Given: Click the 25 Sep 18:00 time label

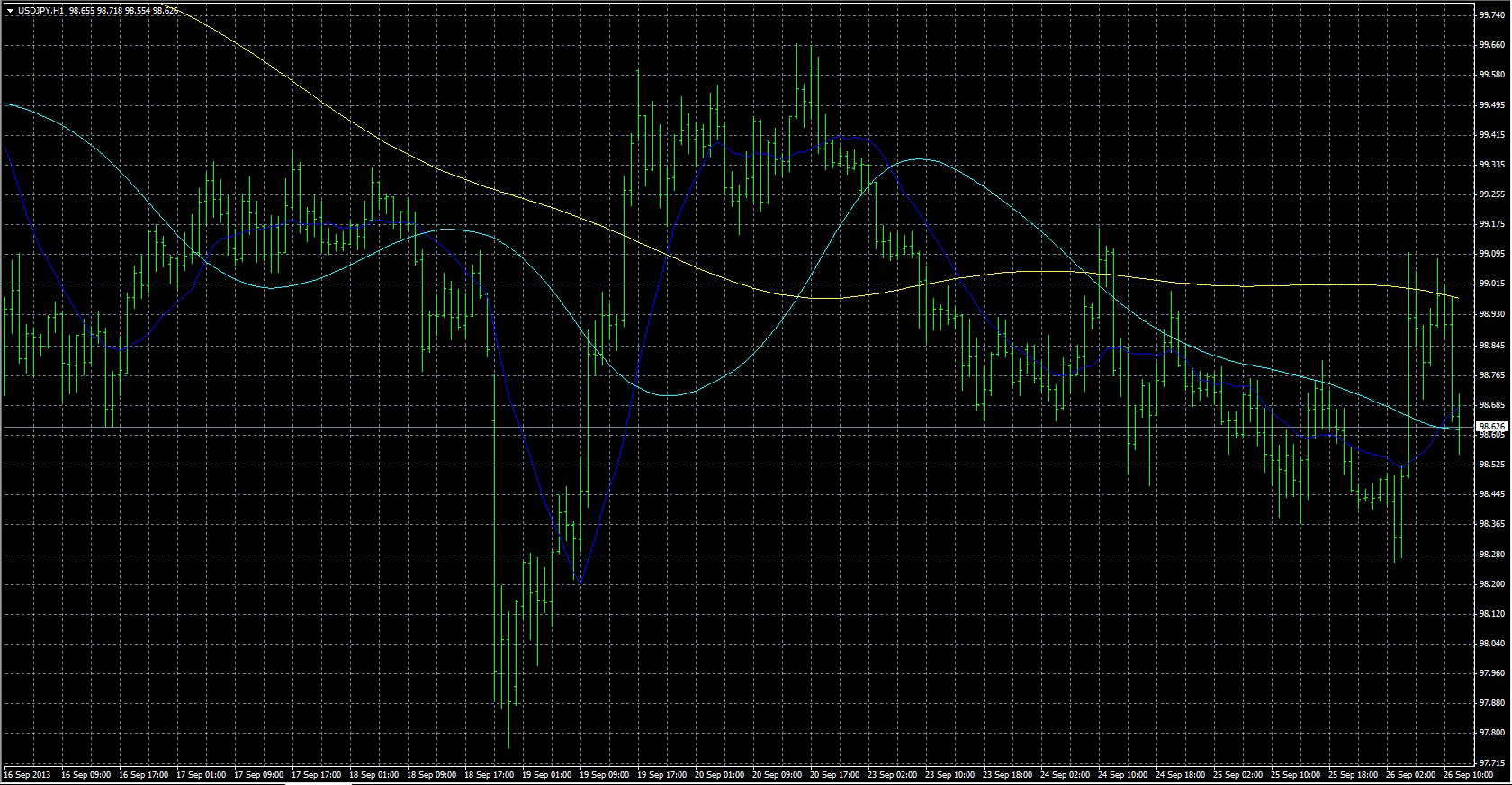Looking at the screenshot, I should [1353, 774].
